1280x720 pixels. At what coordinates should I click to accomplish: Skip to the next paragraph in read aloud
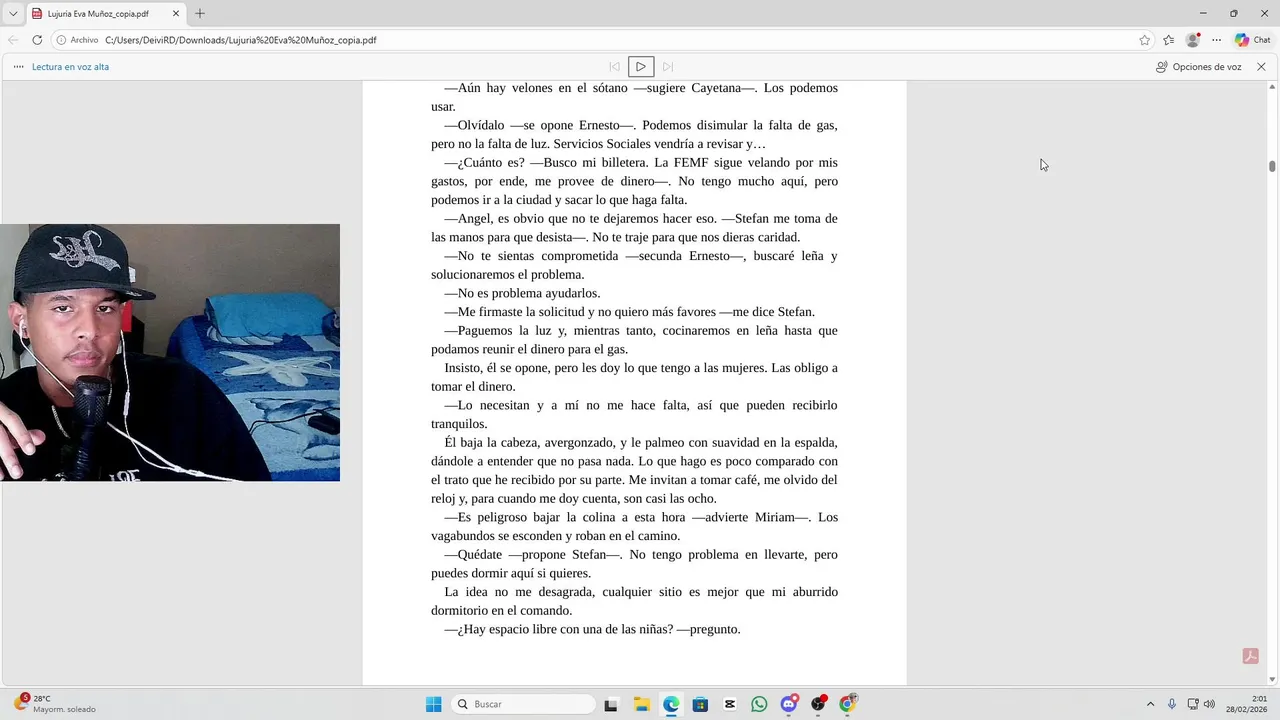click(x=668, y=67)
